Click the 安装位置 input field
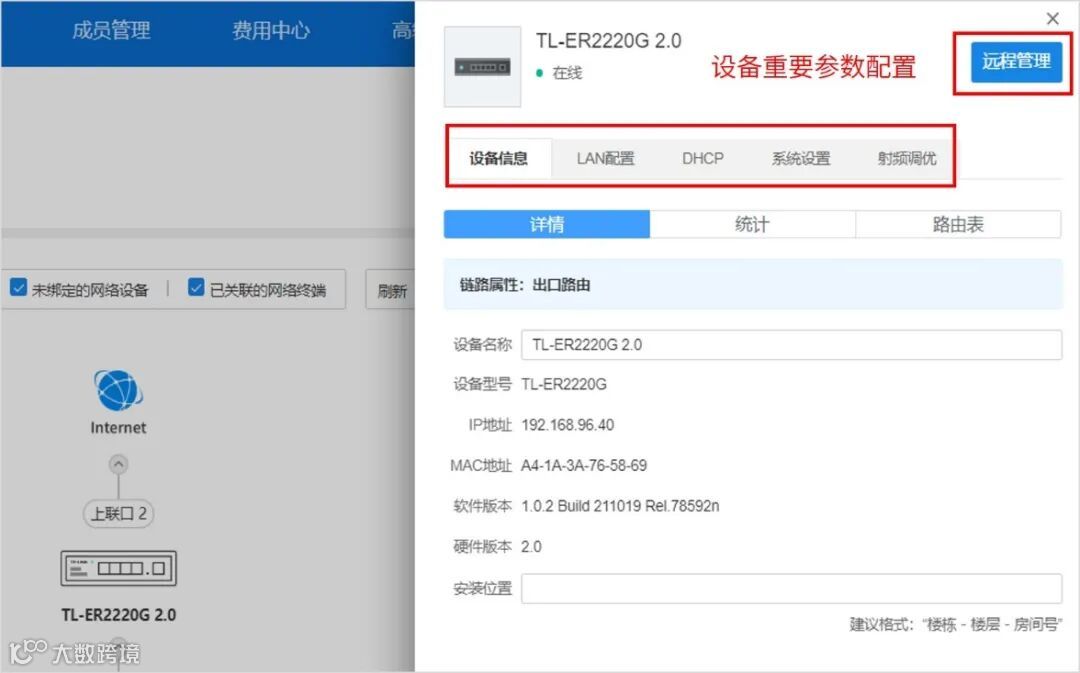 [x=791, y=588]
